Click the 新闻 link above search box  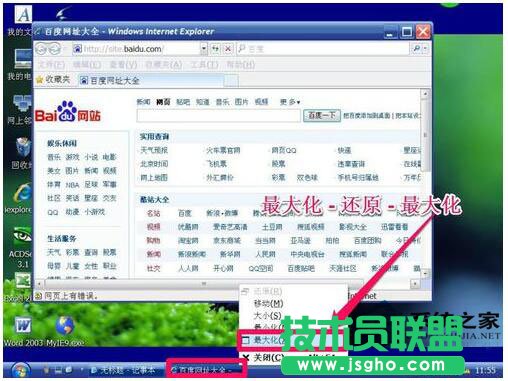click(x=144, y=102)
